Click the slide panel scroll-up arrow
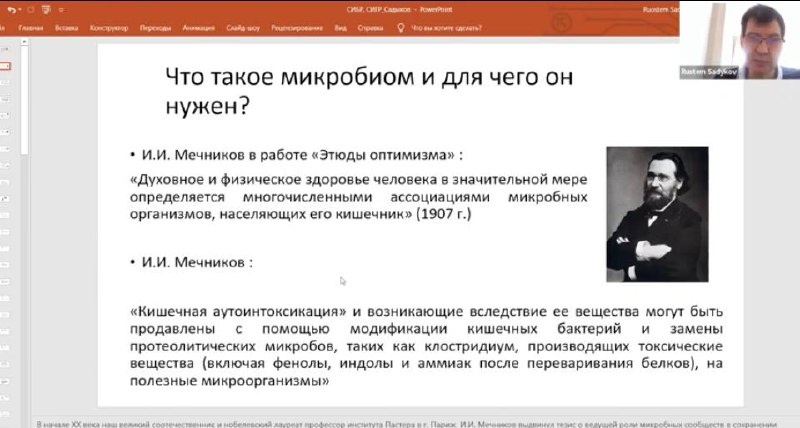The width and height of the screenshot is (800, 428). pyautogui.click(x=24, y=43)
